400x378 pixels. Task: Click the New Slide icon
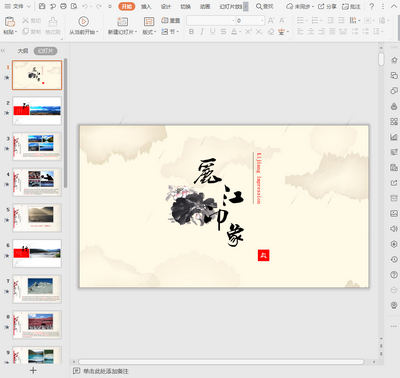click(122, 22)
